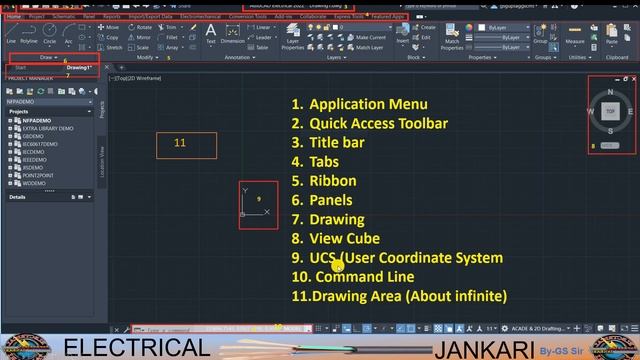This screenshot has height=360, width=640.
Task: Activate the Mirror tool
Action: [139, 37]
